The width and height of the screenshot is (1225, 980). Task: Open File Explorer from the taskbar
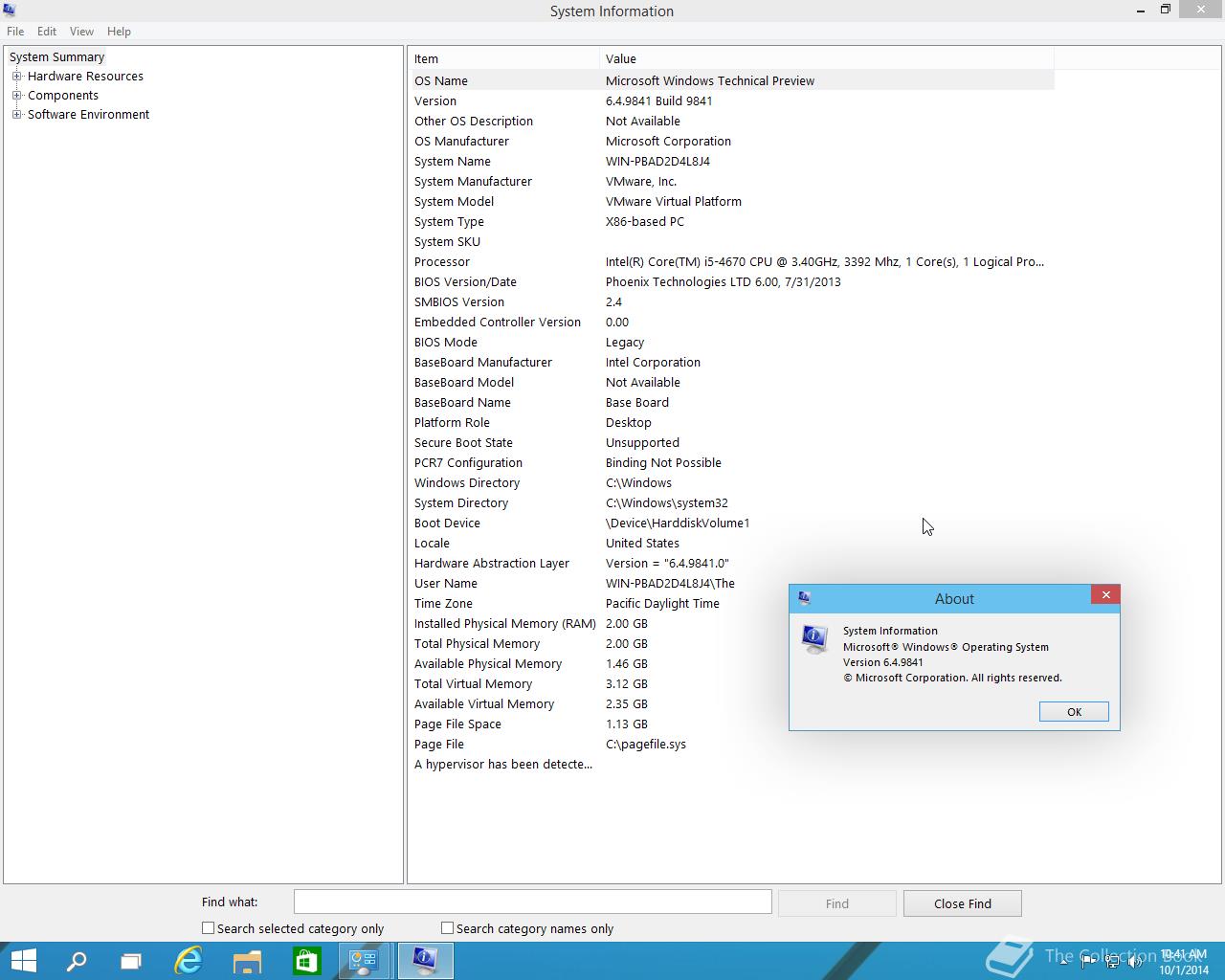click(247, 961)
